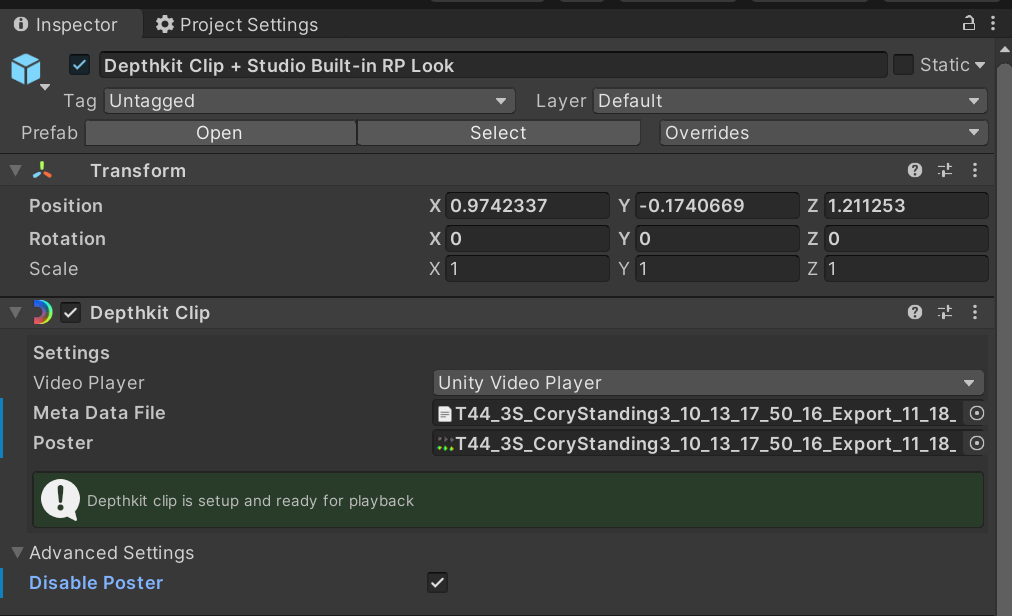The width and height of the screenshot is (1012, 616).
Task: Click Poster field object picker circle
Action: click(976, 443)
